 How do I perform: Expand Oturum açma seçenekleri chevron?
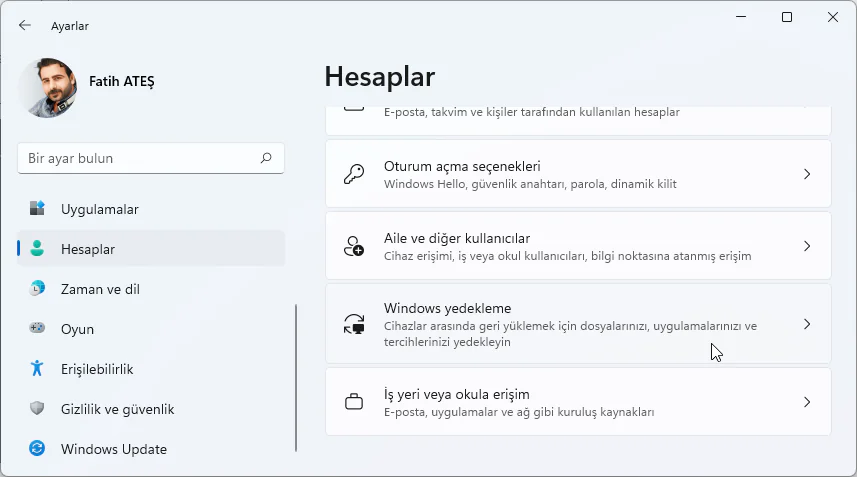click(x=807, y=174)
